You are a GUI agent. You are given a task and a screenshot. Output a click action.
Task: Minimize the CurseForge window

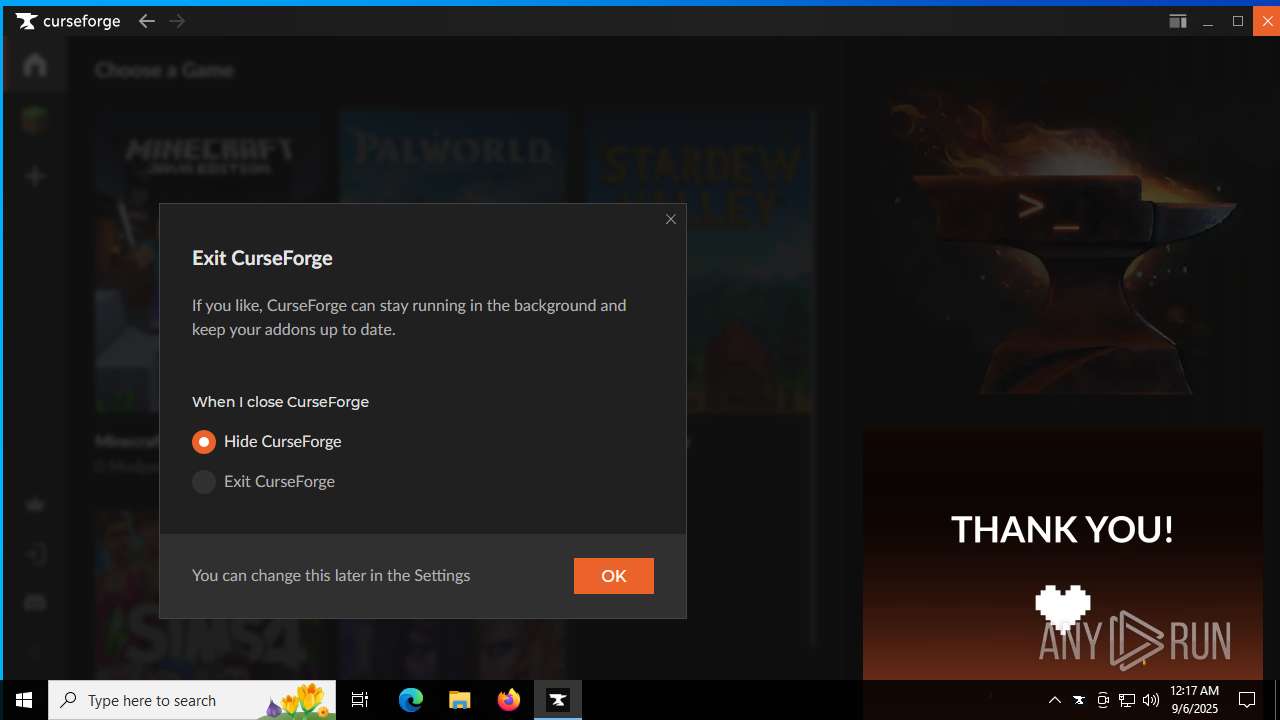click(x=1208, y=21)
